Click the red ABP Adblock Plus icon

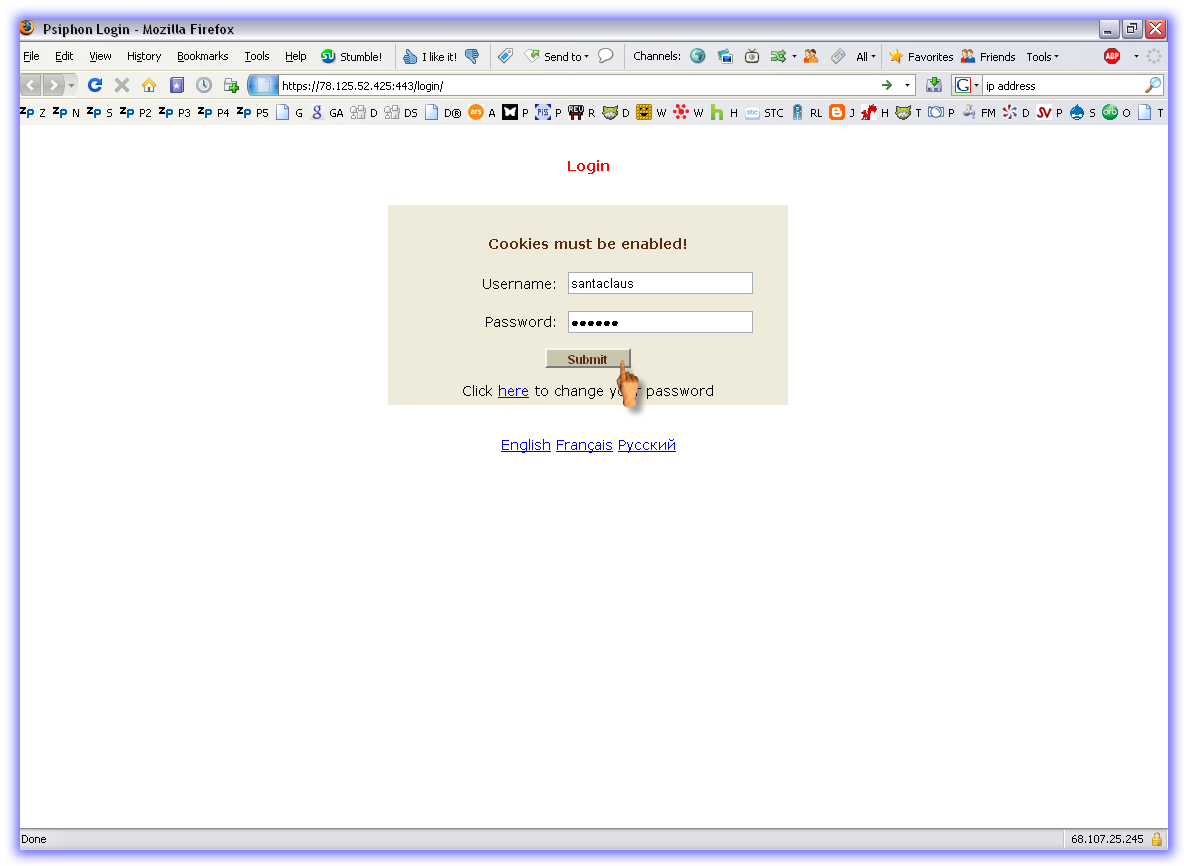point(1112,56)
